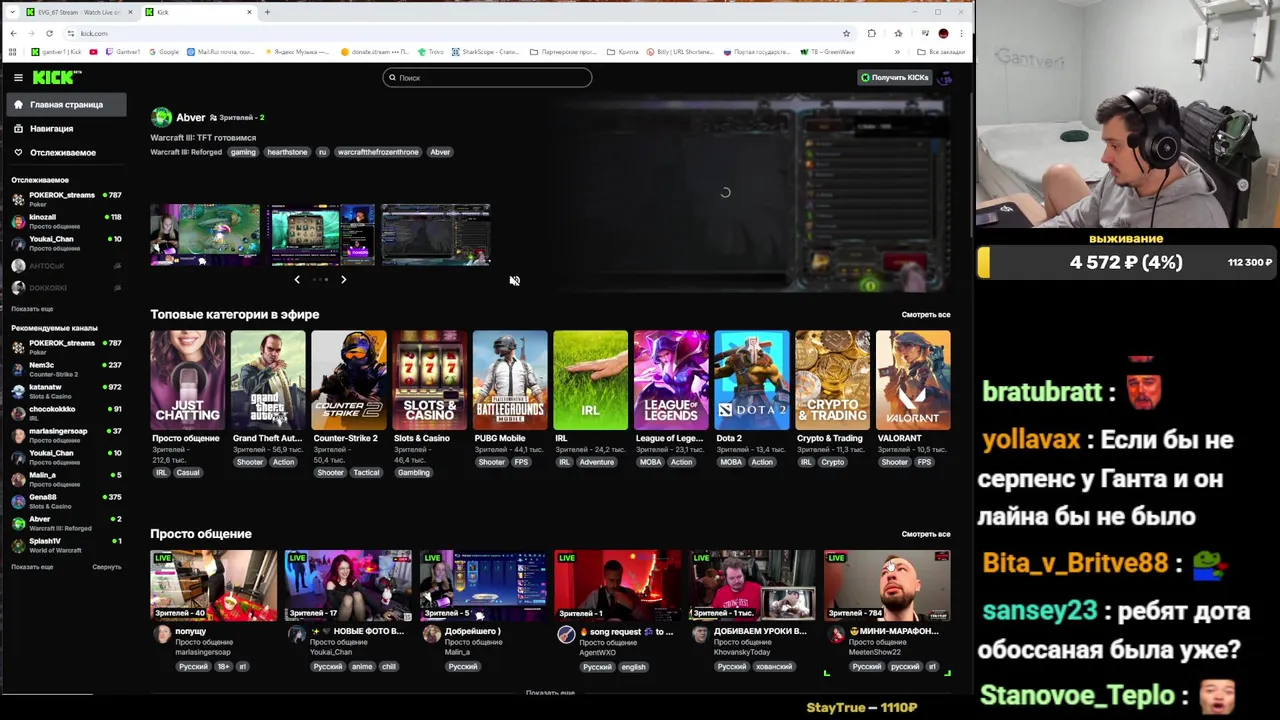This screenshot has width=1280, height=720.
Task: Open the tab search dropdown arrow
Action: (x=12, y=12)
